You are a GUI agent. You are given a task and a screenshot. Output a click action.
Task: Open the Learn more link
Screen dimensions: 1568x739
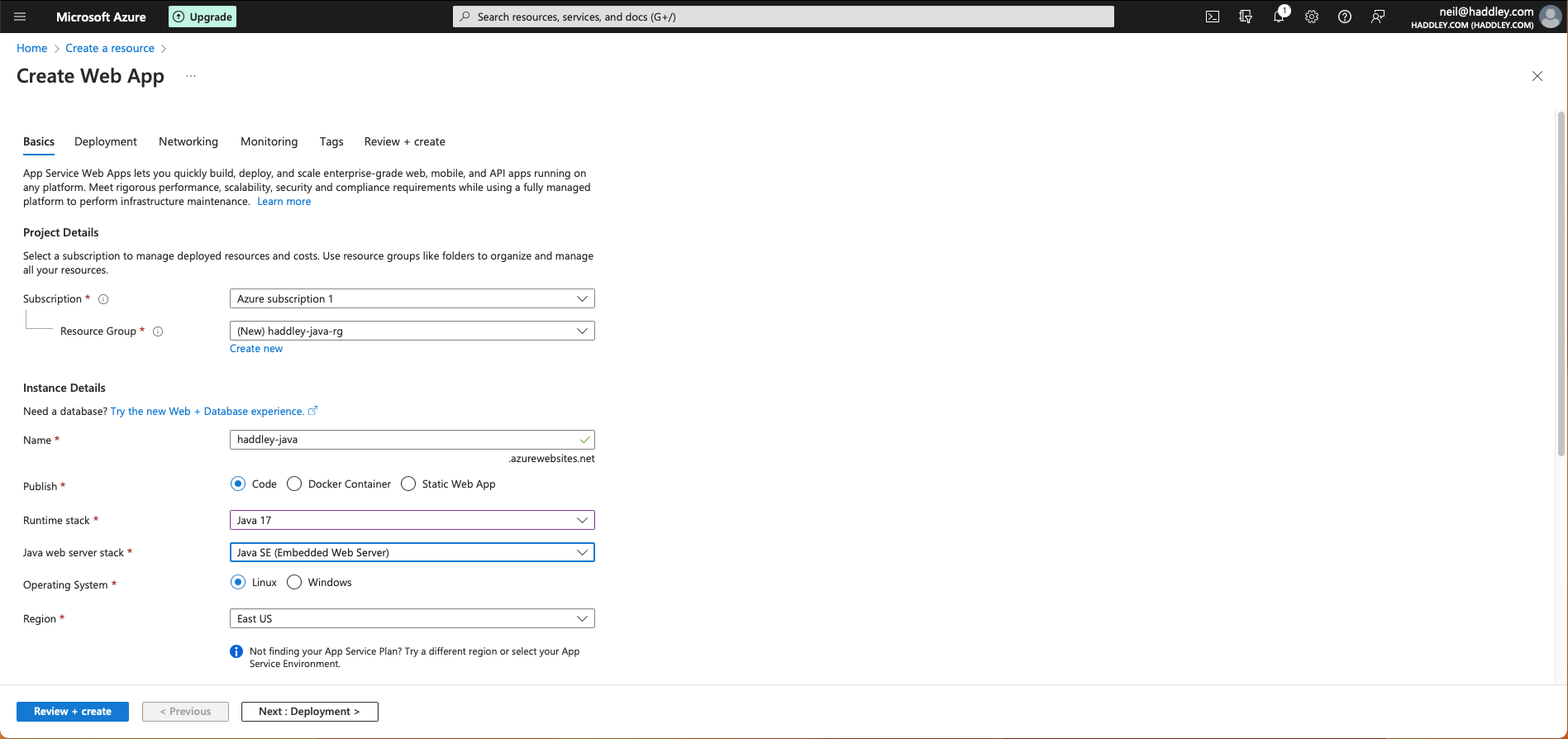pyautogui.click(x=284, y=202)
